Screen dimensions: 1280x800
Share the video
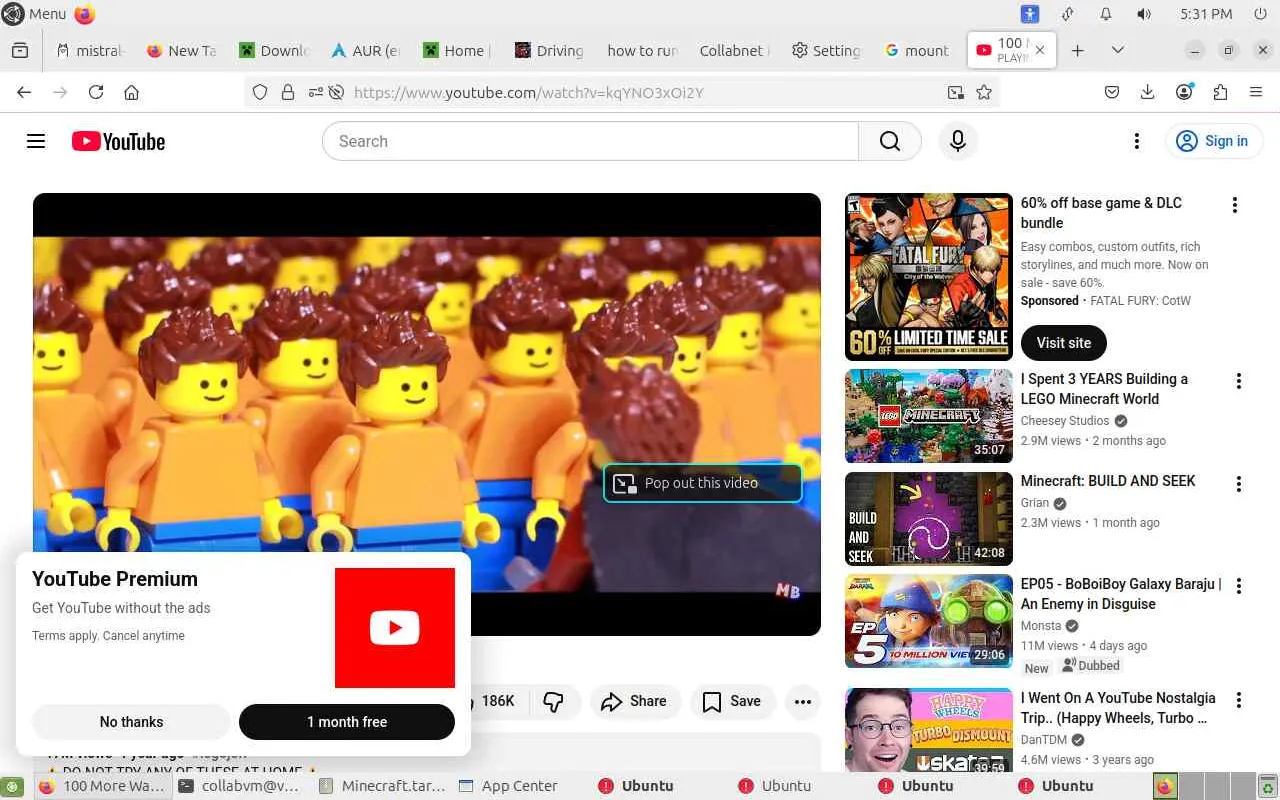[x=634, y=701]
